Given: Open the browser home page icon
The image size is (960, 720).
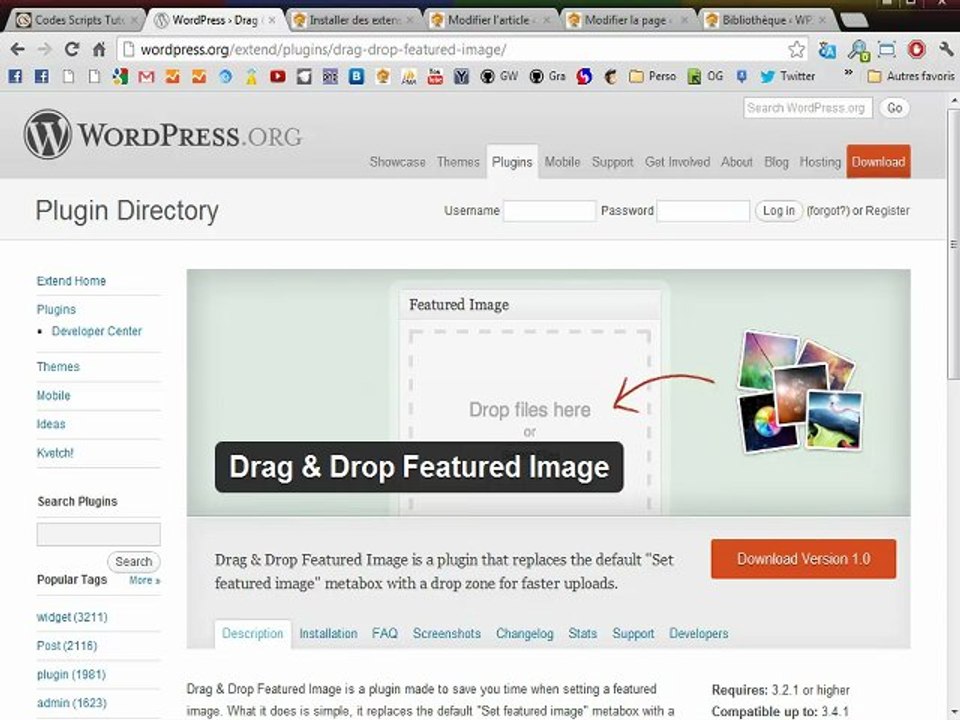Looking at the screenshot, I should click(x=99, y=49).
